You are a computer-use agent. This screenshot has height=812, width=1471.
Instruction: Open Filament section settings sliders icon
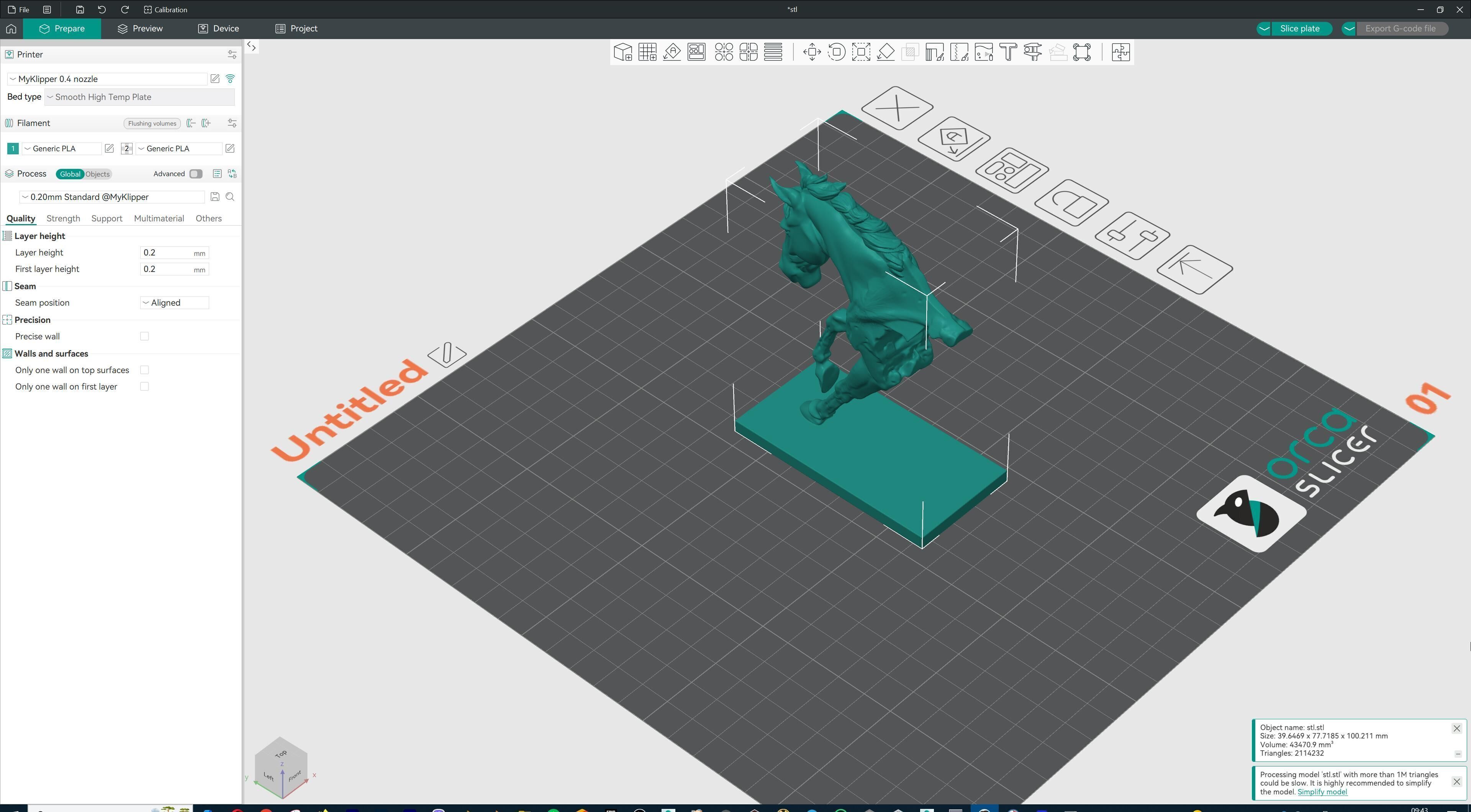pyautogui.click(x=232, y=123)
